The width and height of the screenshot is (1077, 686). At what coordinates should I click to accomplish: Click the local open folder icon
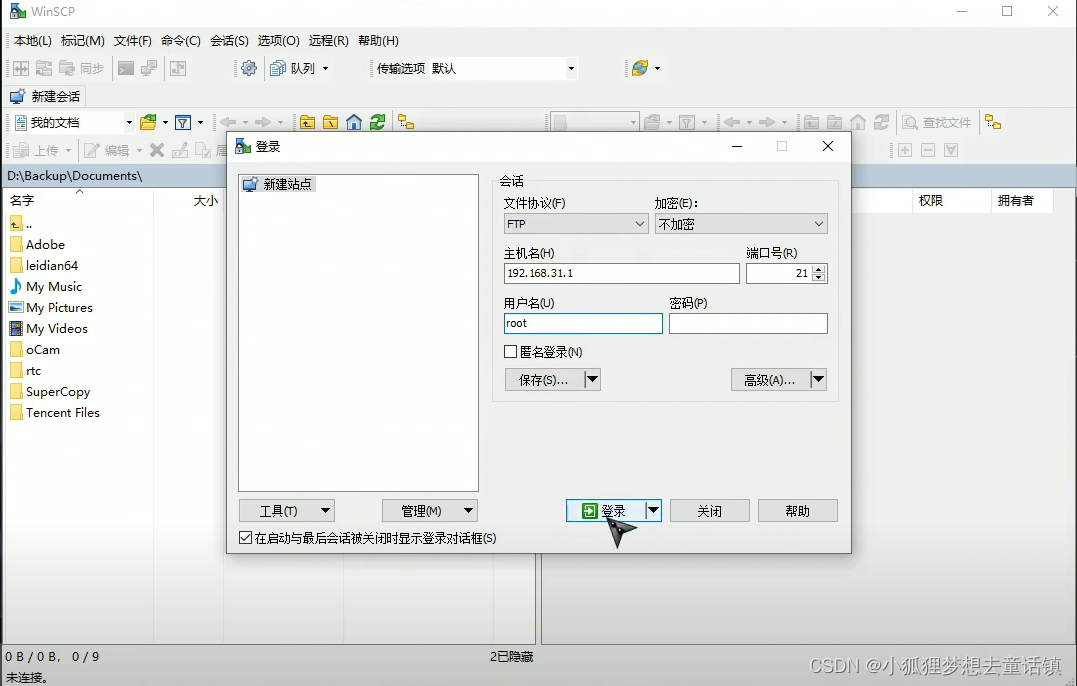point(148,122)
